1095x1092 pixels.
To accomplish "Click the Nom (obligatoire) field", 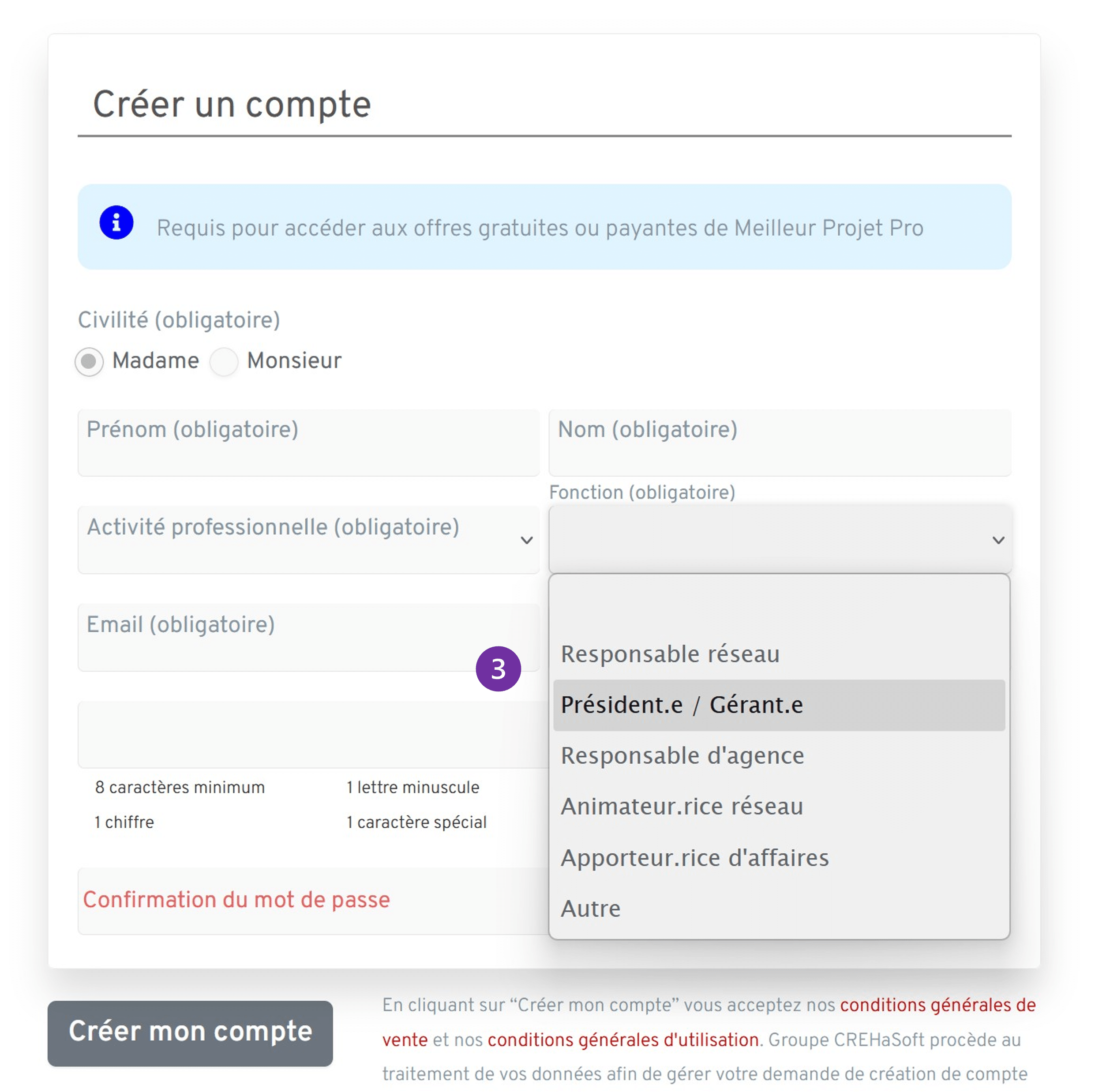I will 779,443.
